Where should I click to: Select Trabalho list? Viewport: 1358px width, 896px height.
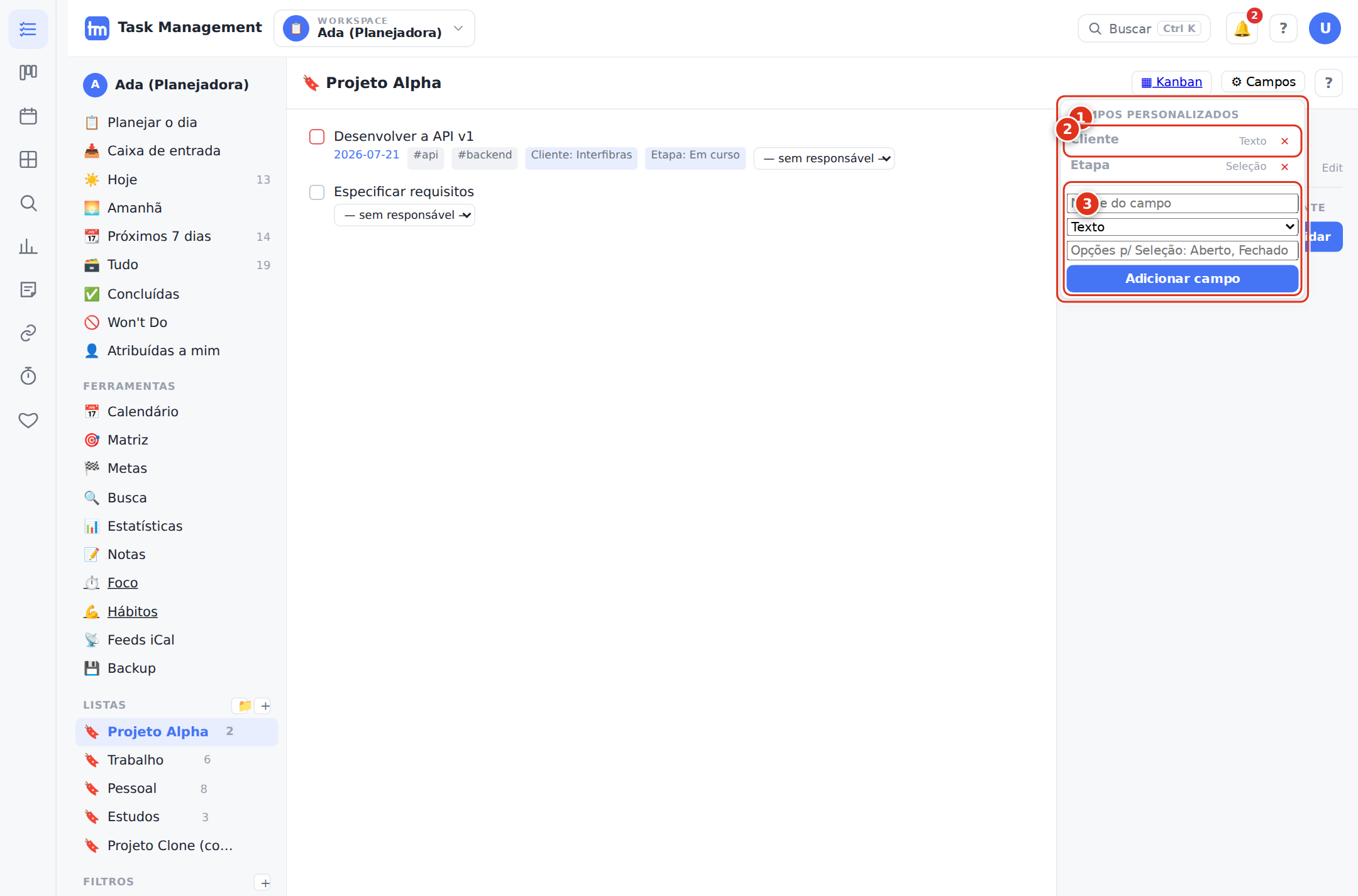(177, 760)
